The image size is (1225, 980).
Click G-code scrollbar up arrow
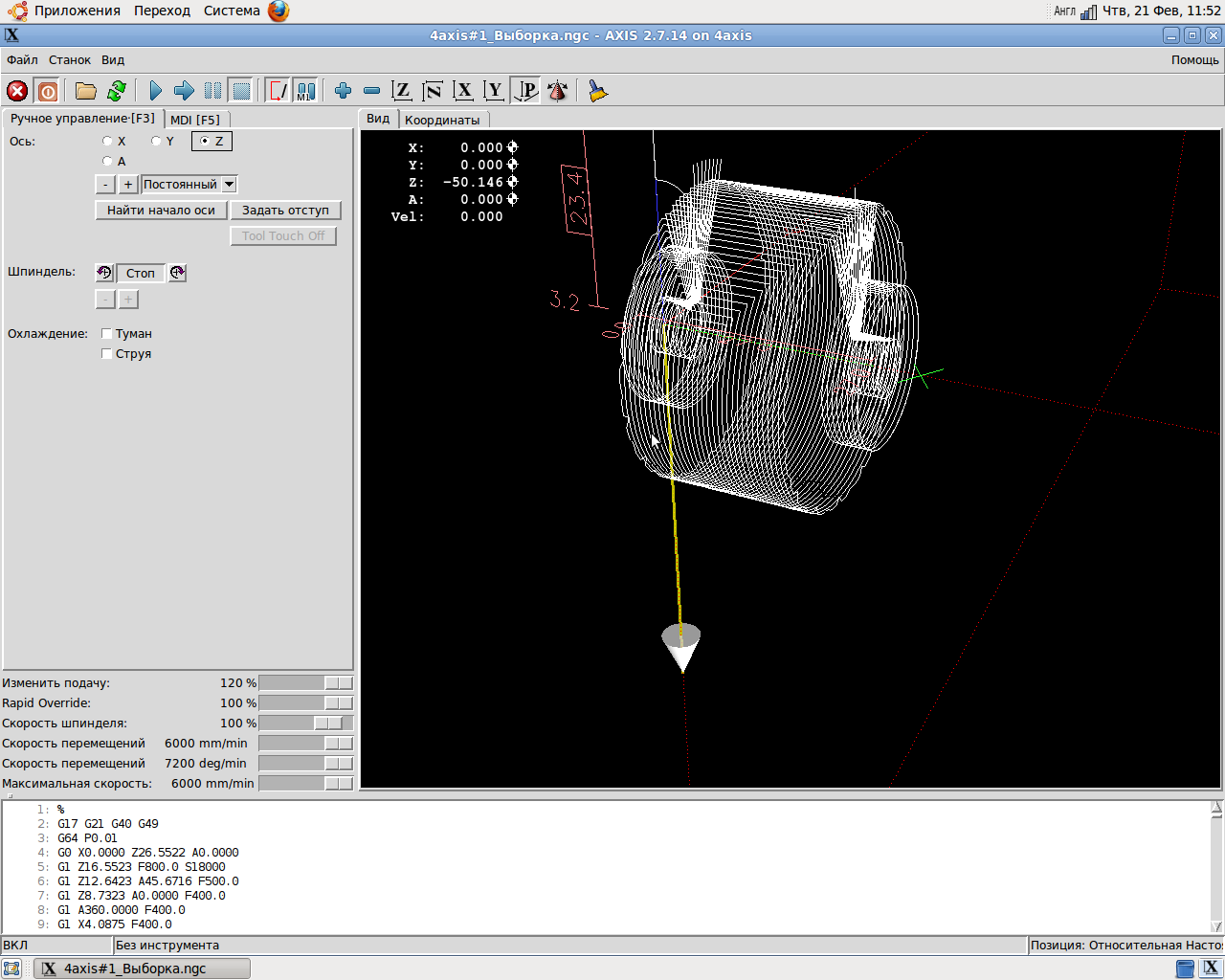coord(1216,808)
